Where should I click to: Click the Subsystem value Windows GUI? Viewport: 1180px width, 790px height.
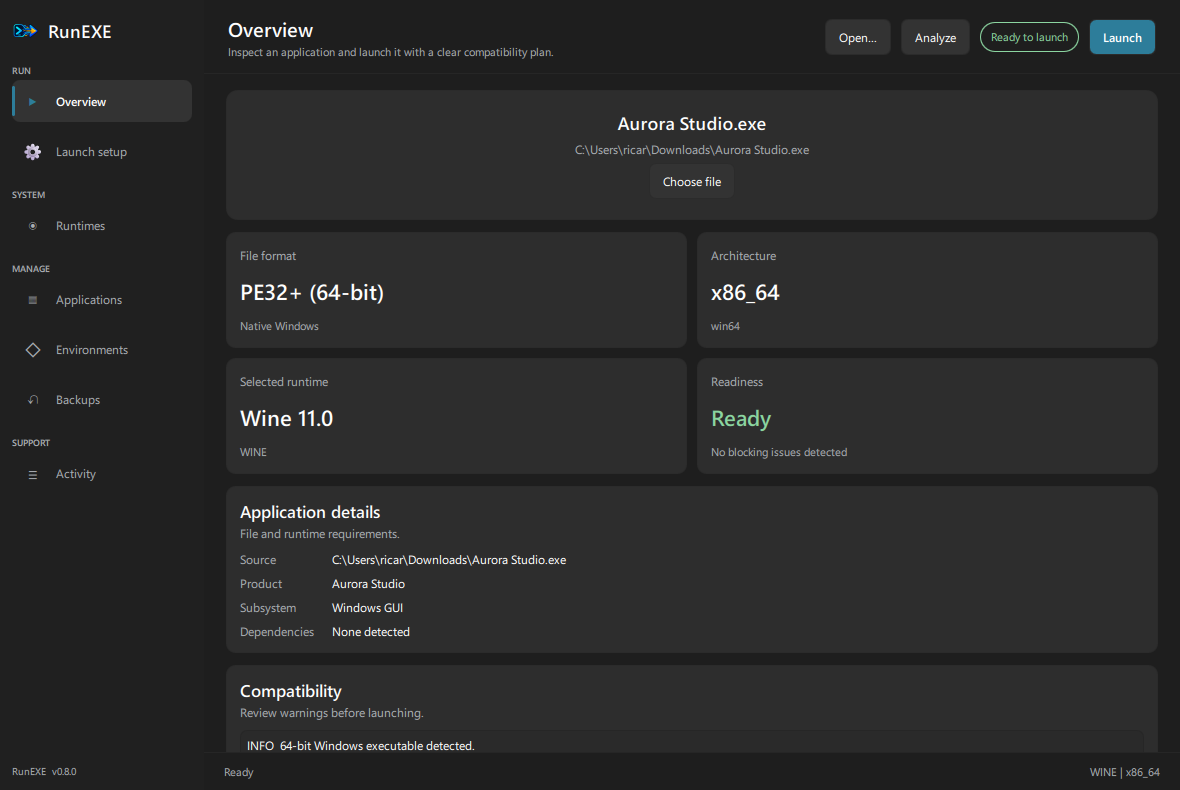[367, 608]
